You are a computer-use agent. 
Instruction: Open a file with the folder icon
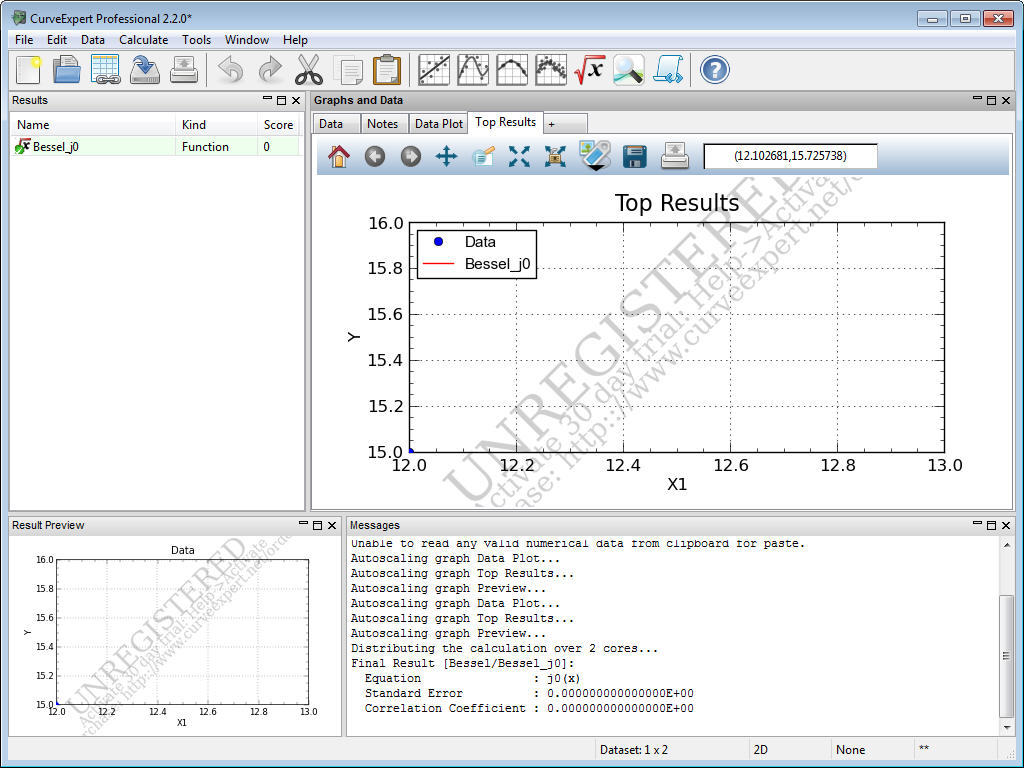pos(66,70)
